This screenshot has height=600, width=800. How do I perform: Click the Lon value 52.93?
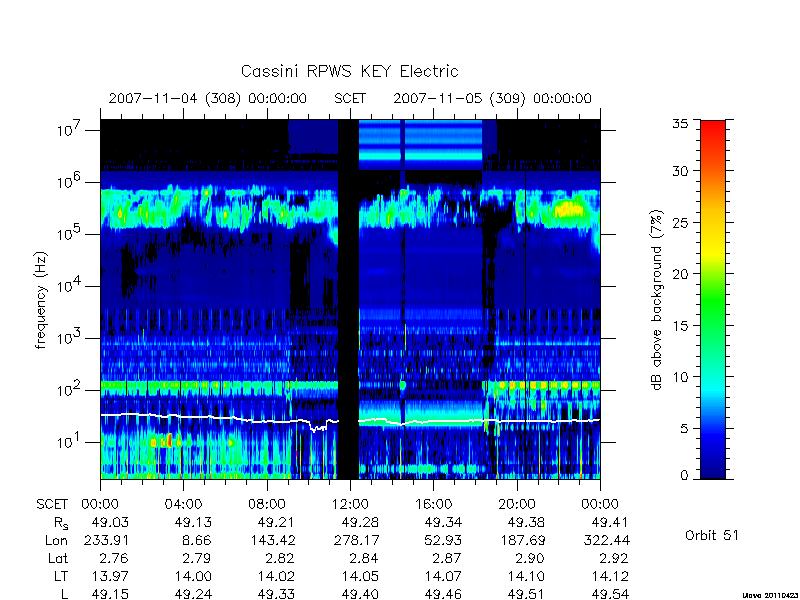click(x=443, y=540)
